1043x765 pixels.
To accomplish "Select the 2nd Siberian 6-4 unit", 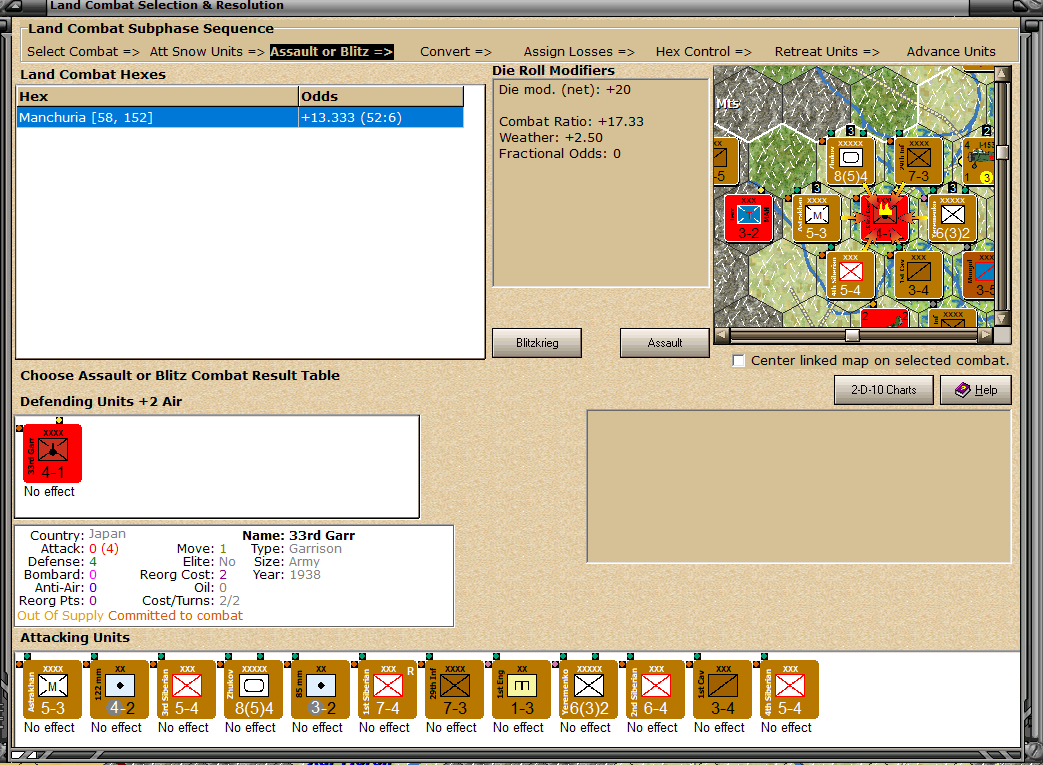I will pos(655,689).
